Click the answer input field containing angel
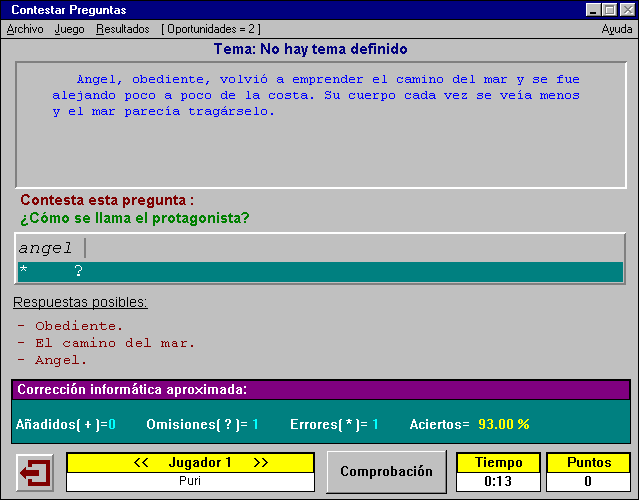The image size is (639, 500). (320, 248)
